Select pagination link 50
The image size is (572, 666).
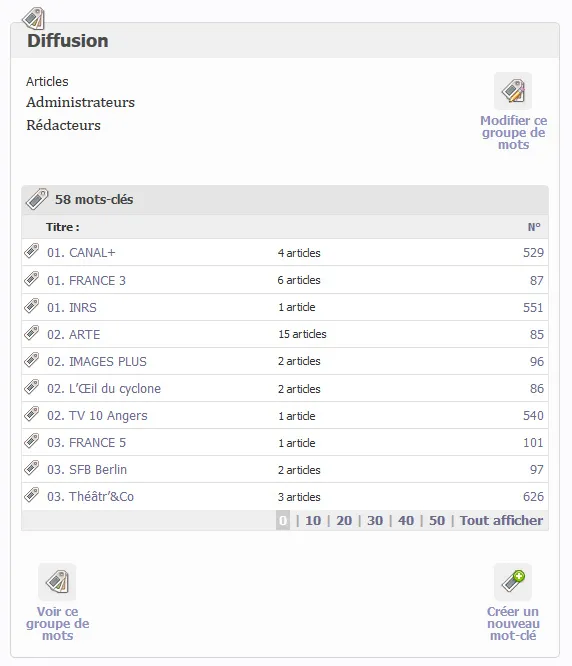(437, 521)
